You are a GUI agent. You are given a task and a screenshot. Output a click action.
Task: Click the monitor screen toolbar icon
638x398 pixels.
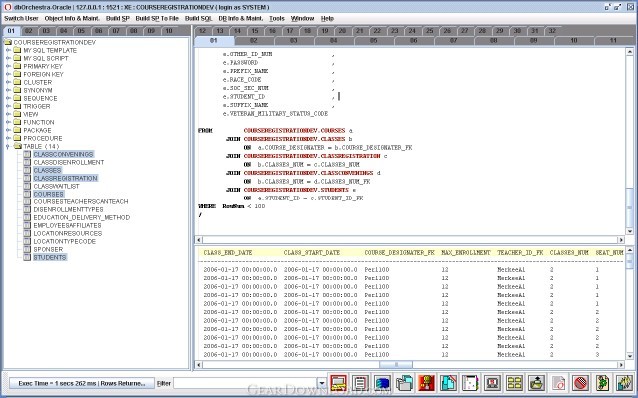pos(492,383)
